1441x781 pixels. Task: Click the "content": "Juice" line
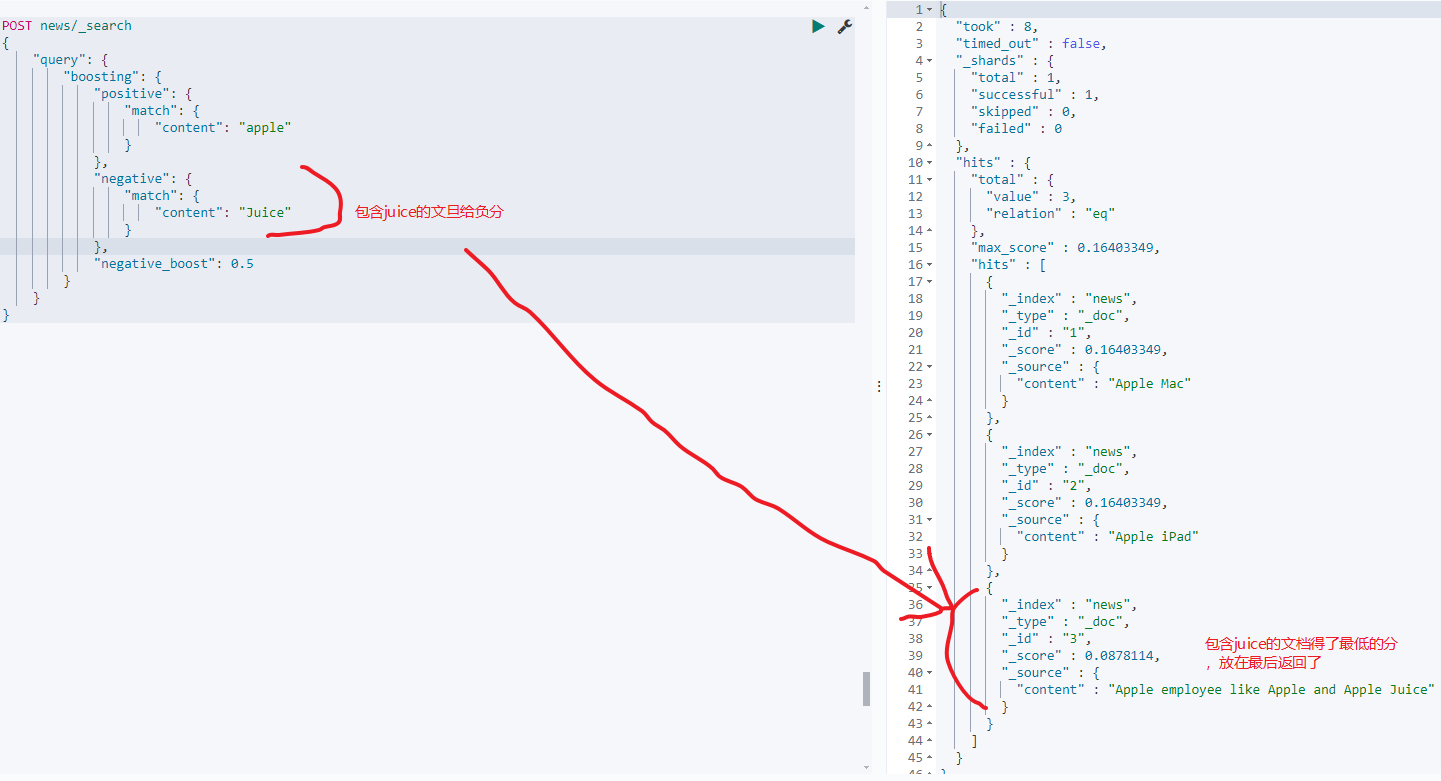point(223,213)
